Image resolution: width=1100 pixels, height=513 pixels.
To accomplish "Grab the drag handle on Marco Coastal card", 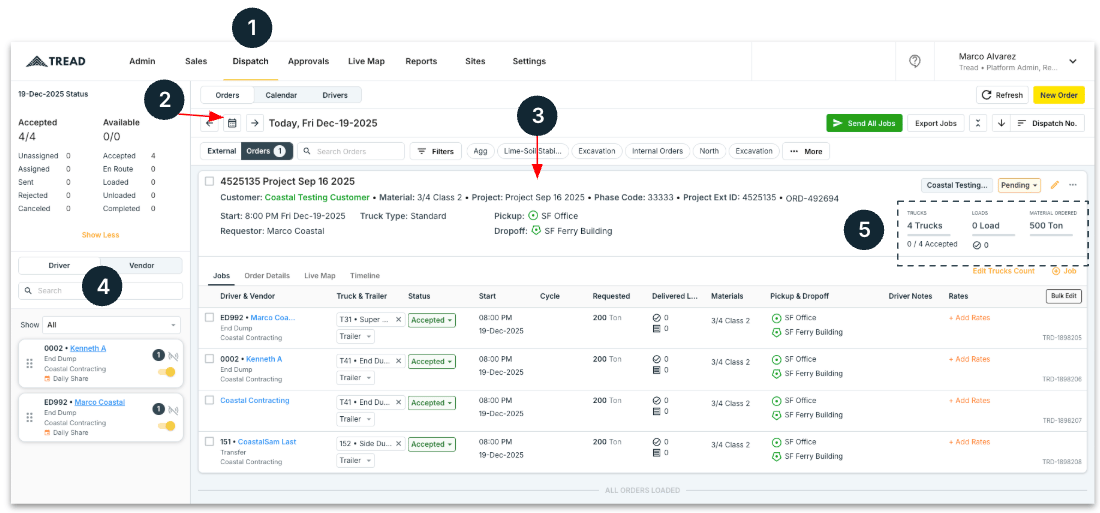I will [x=29, y=418].
